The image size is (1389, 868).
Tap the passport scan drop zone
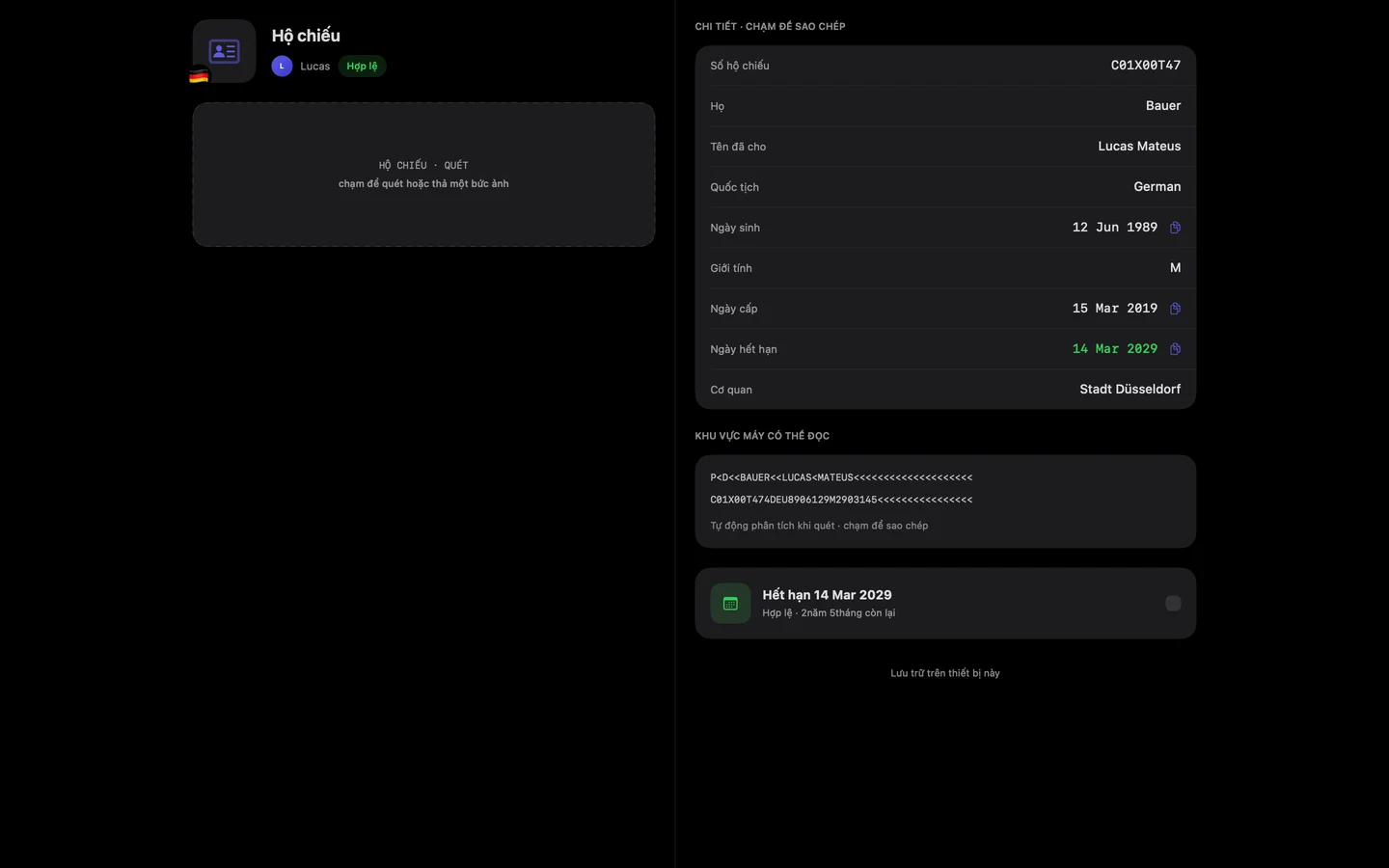[x=423, y=175]
